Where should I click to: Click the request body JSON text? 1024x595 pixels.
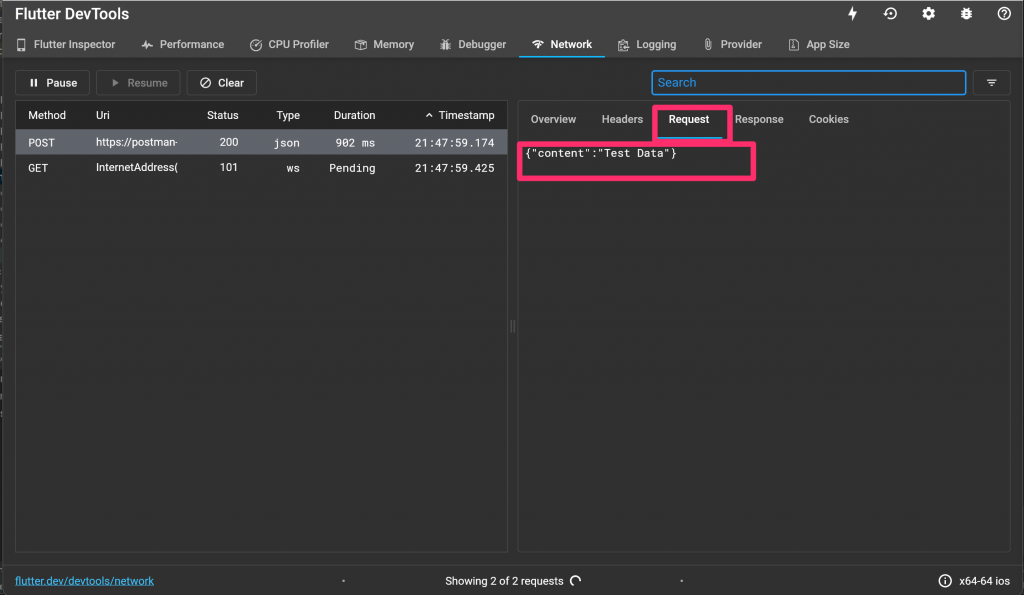(601, 153)
